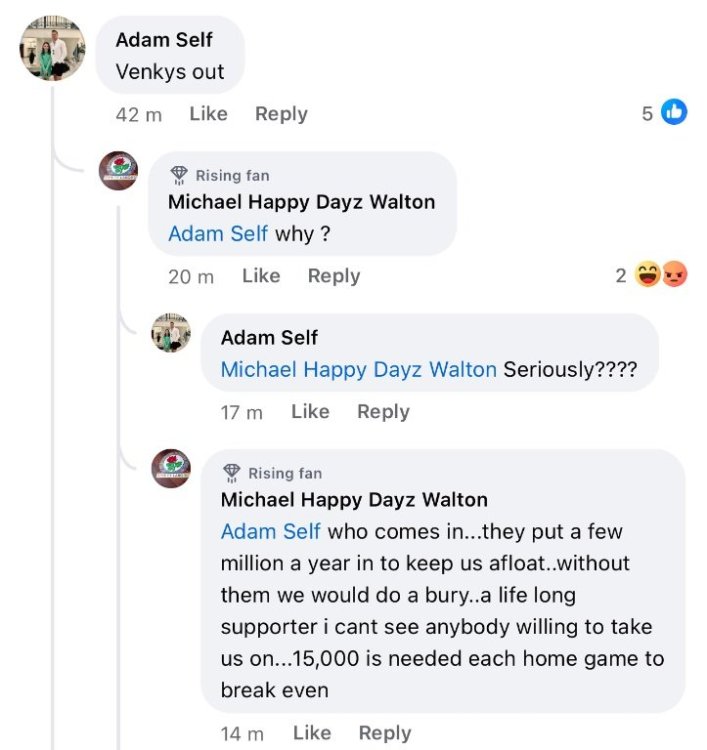
Task: Click the blue thumbs-up reaction icon
Action: [x=675, y=113]
